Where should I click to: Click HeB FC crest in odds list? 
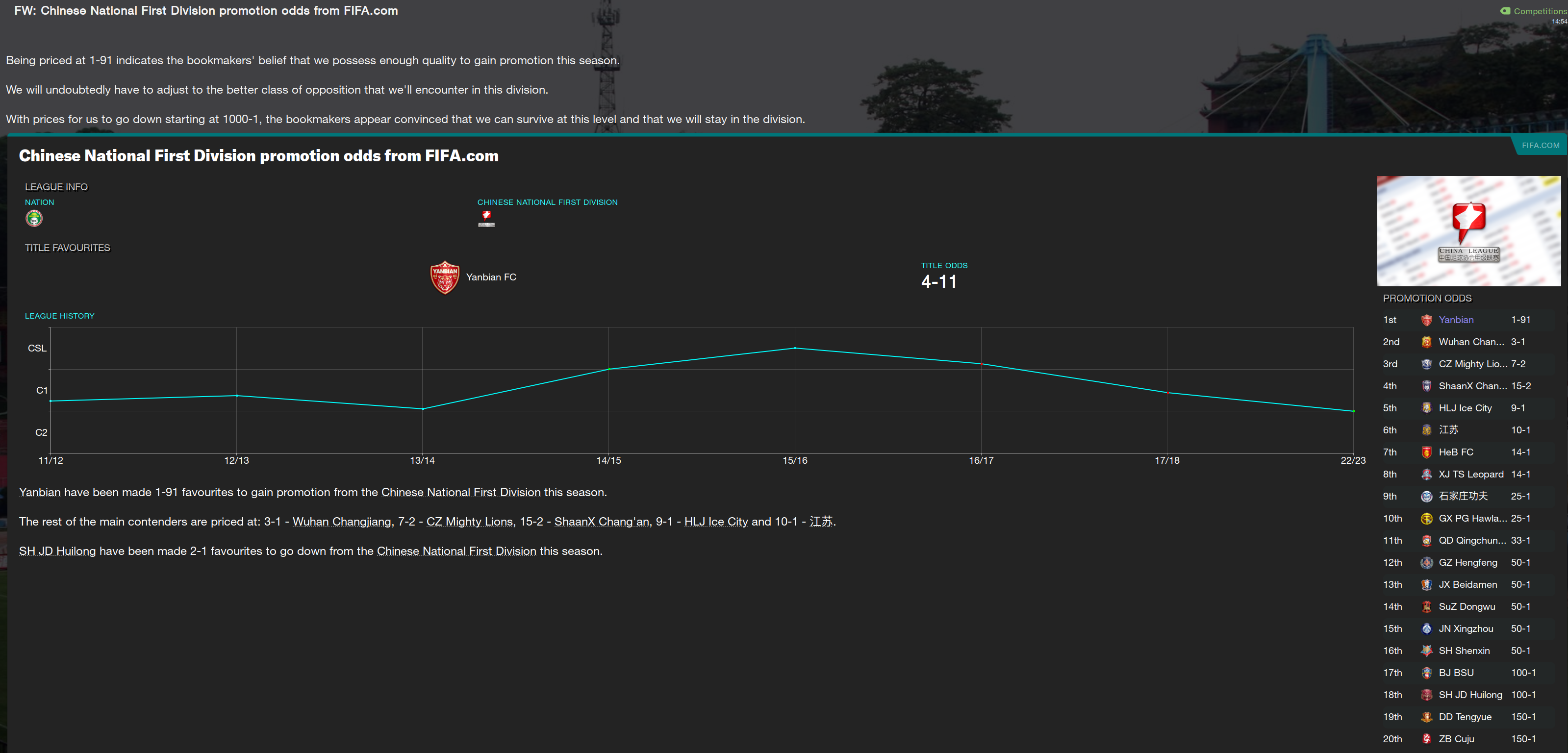pyautogui.click(x=1426, y=452)
